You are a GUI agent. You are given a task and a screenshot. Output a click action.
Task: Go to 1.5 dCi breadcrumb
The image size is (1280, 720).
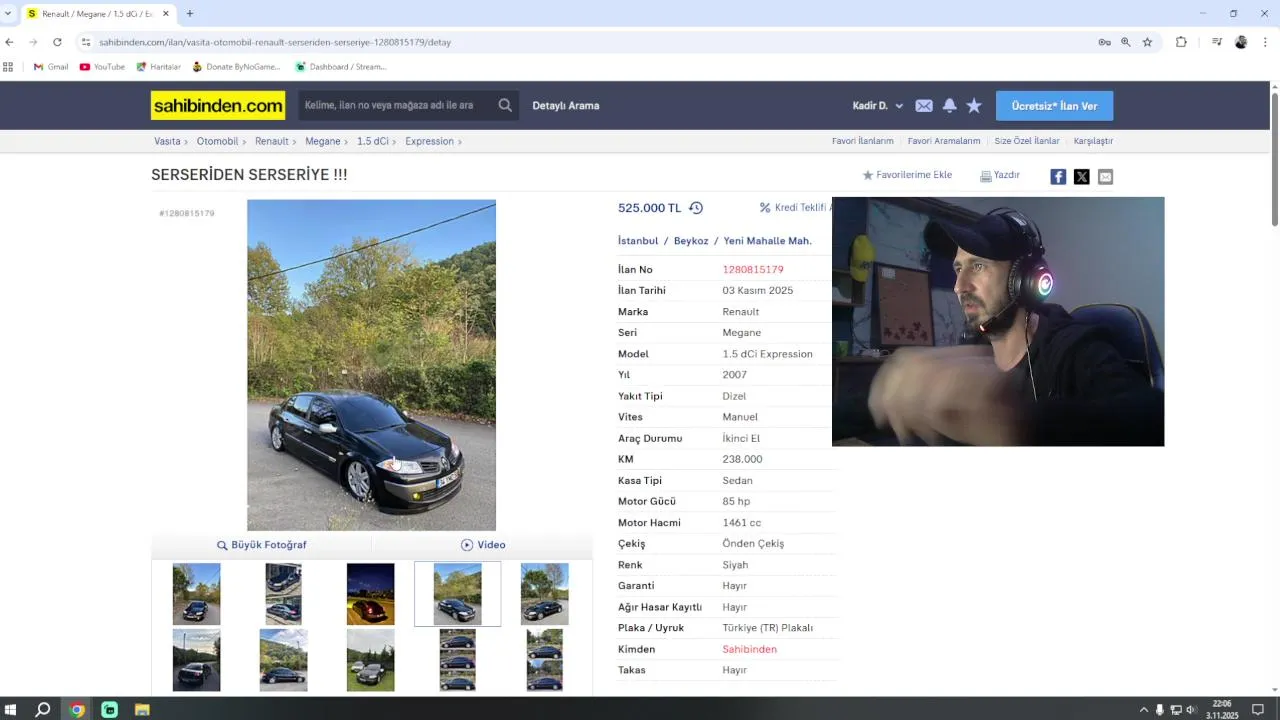[x=372, y=141]
